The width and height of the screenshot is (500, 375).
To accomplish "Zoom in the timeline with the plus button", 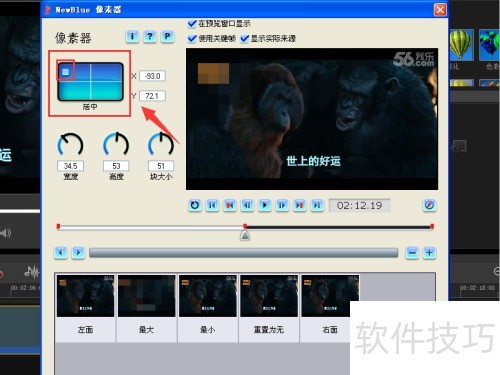I will 429,253.
